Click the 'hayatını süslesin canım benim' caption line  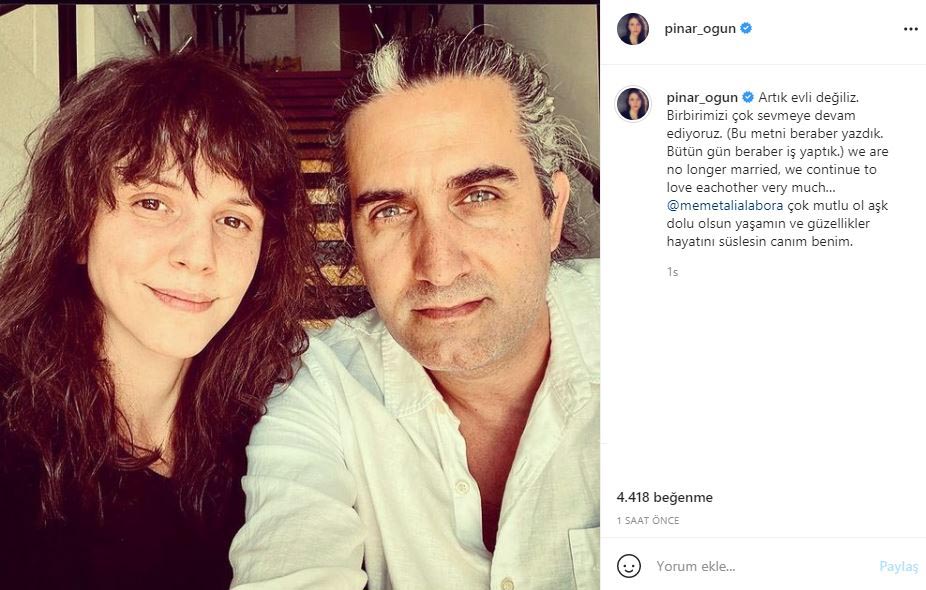[759, 241]
